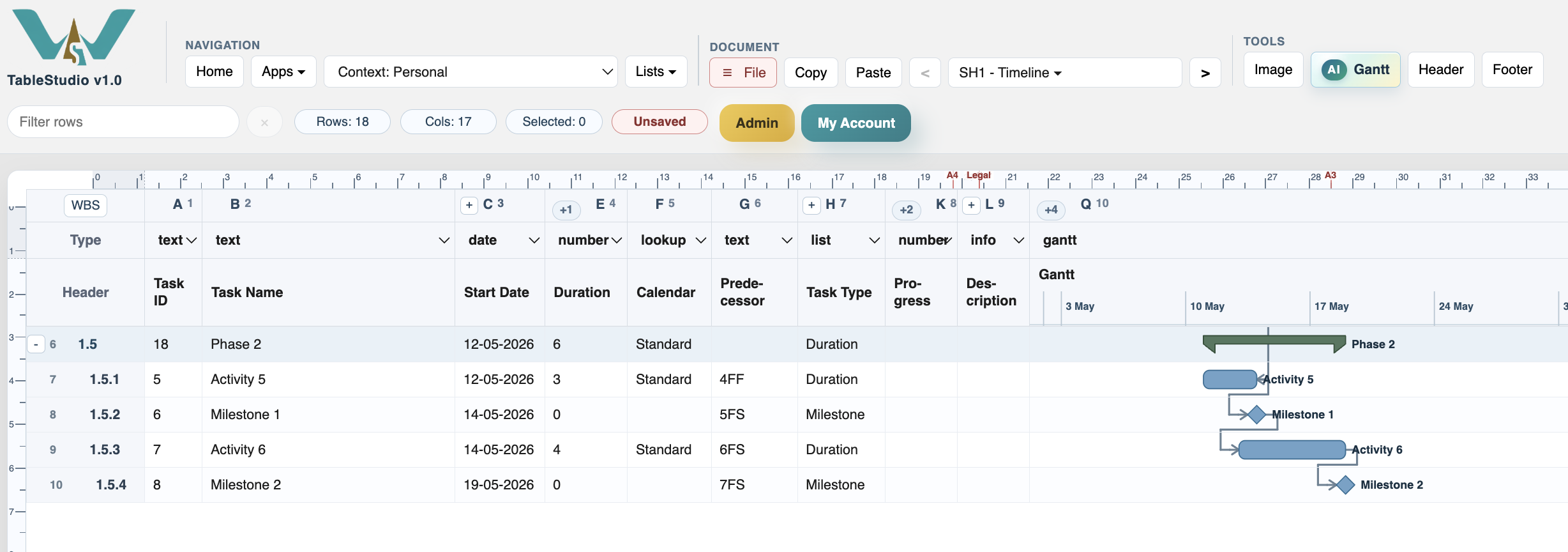The image size is (1568, 552).
Task: Expand hidden columns before column C
Action: [x=469, y=205]
